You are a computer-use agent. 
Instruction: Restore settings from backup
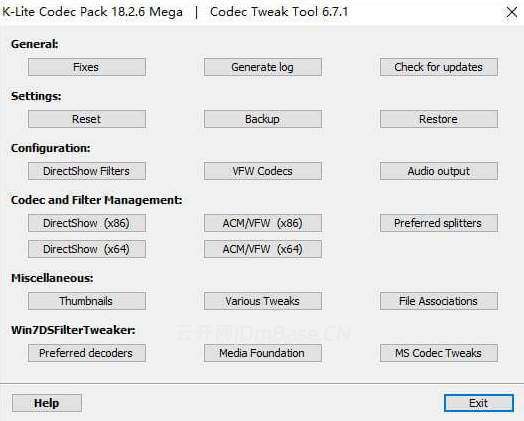point(439,119)
